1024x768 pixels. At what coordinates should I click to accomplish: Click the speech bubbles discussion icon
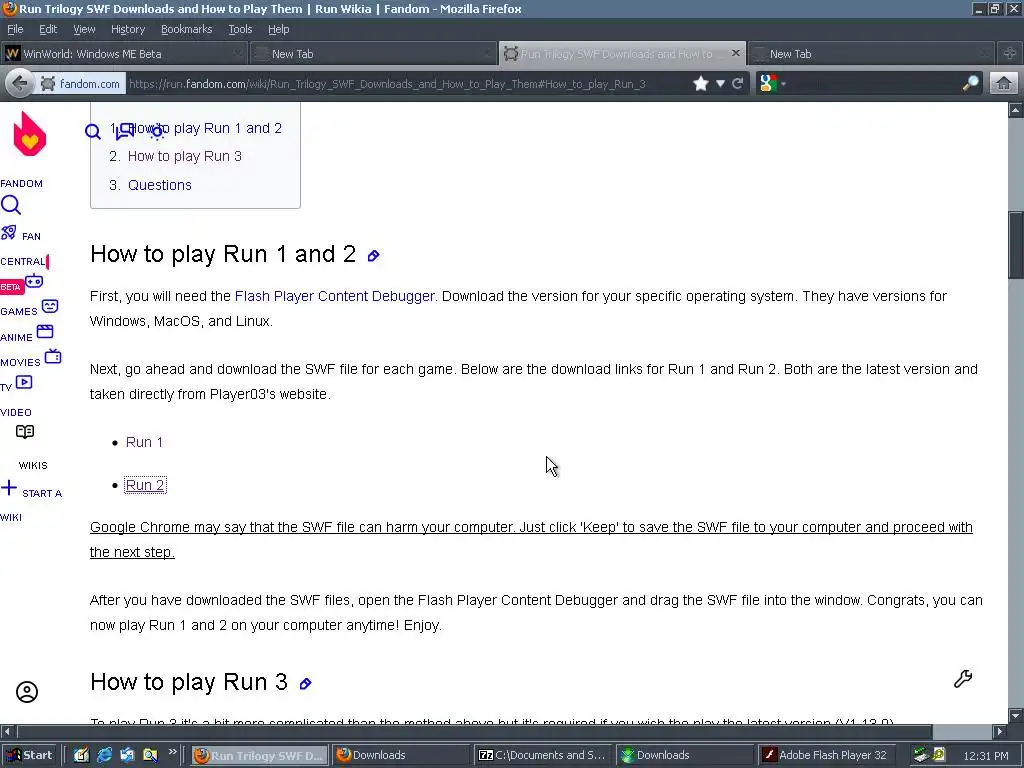[x=125, y=131]
